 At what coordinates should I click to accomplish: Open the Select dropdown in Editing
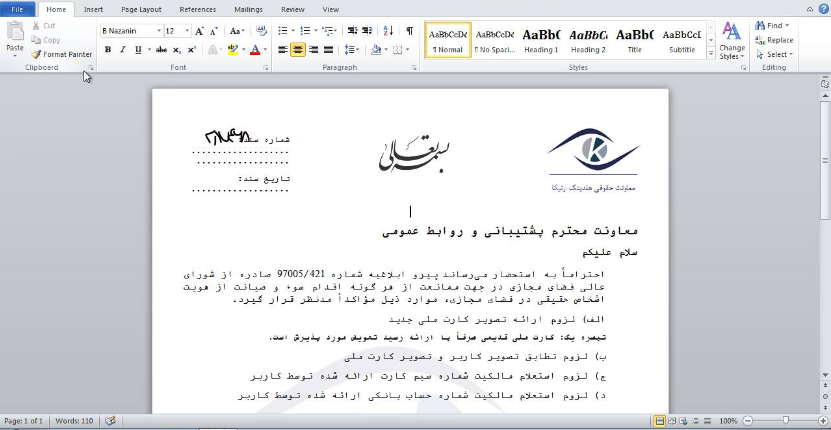pos(774,54)
